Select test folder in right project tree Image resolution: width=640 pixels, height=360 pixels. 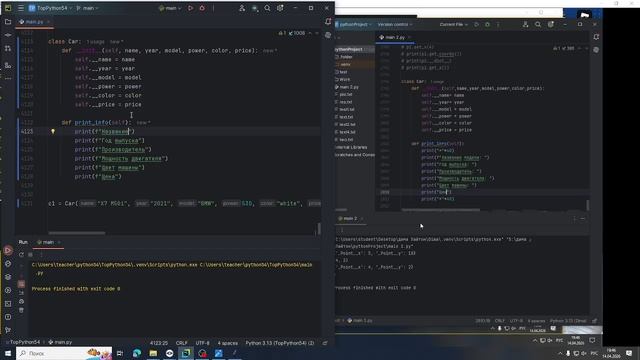pos(343,72)
